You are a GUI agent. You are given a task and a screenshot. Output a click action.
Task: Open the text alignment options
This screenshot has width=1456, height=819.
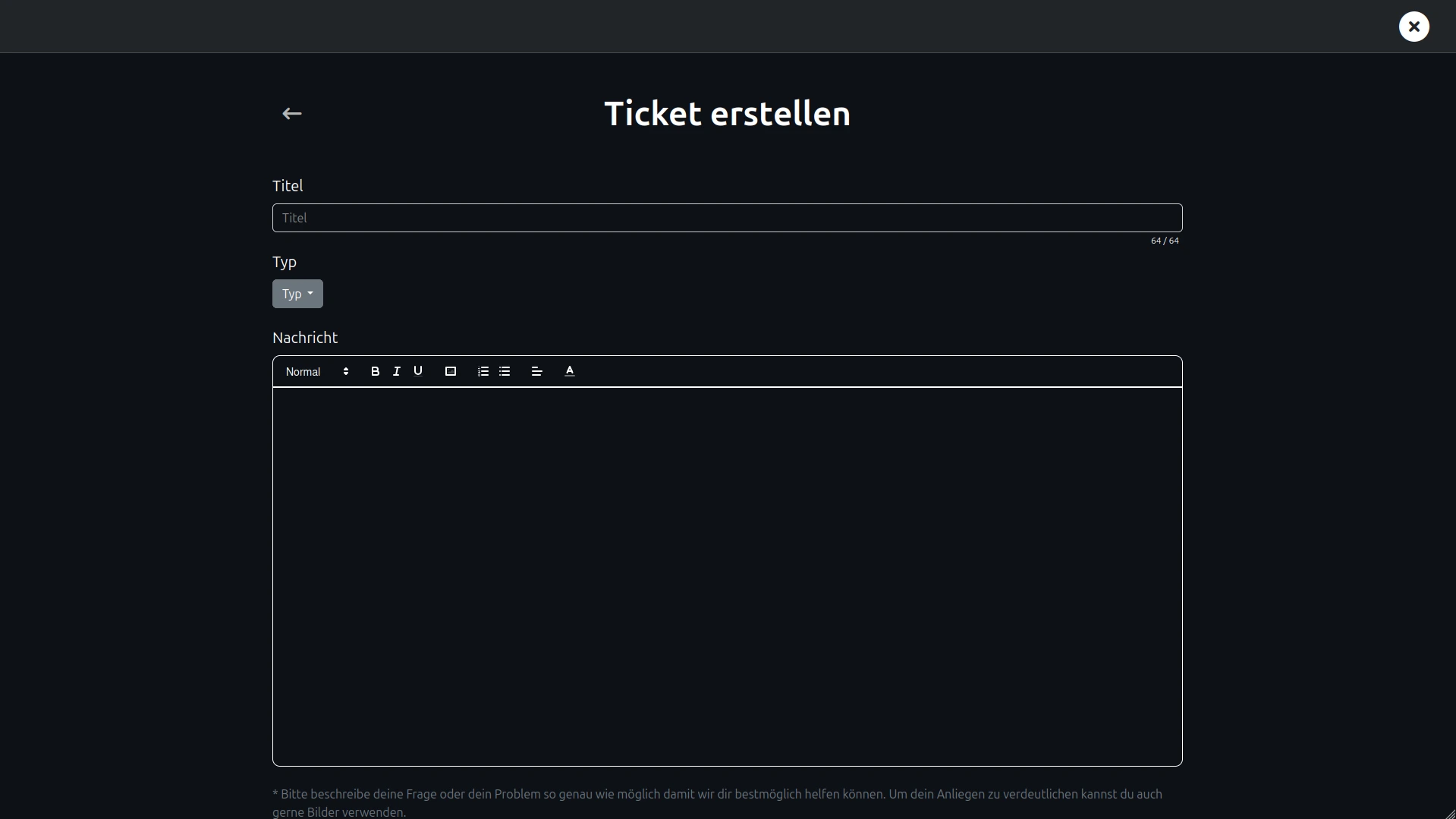[536, 371]
